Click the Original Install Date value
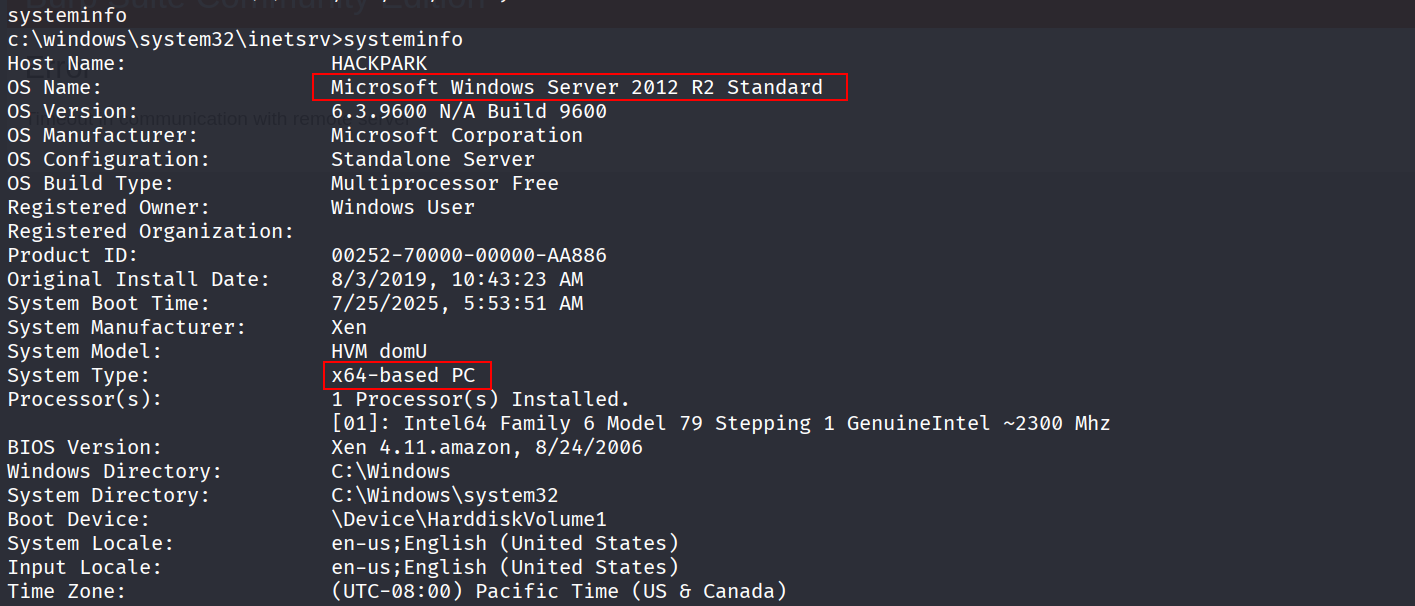The height and width of the screenshot is (606, 1415). pos(456,279)
